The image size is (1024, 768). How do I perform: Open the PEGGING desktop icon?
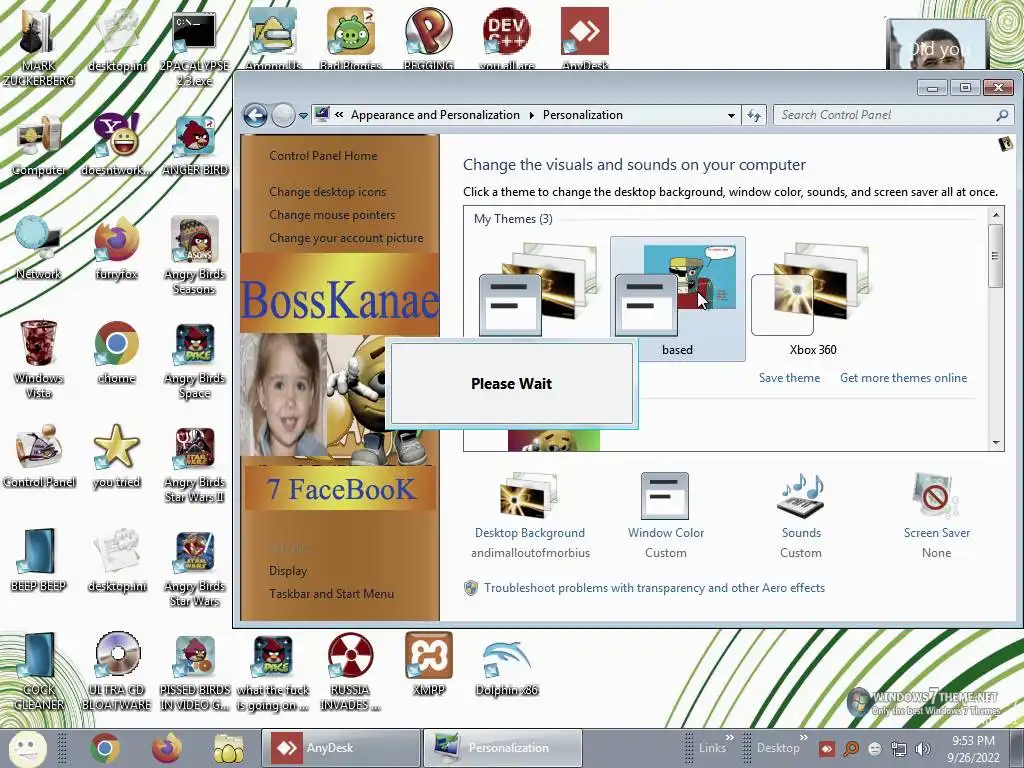point(428,38)
